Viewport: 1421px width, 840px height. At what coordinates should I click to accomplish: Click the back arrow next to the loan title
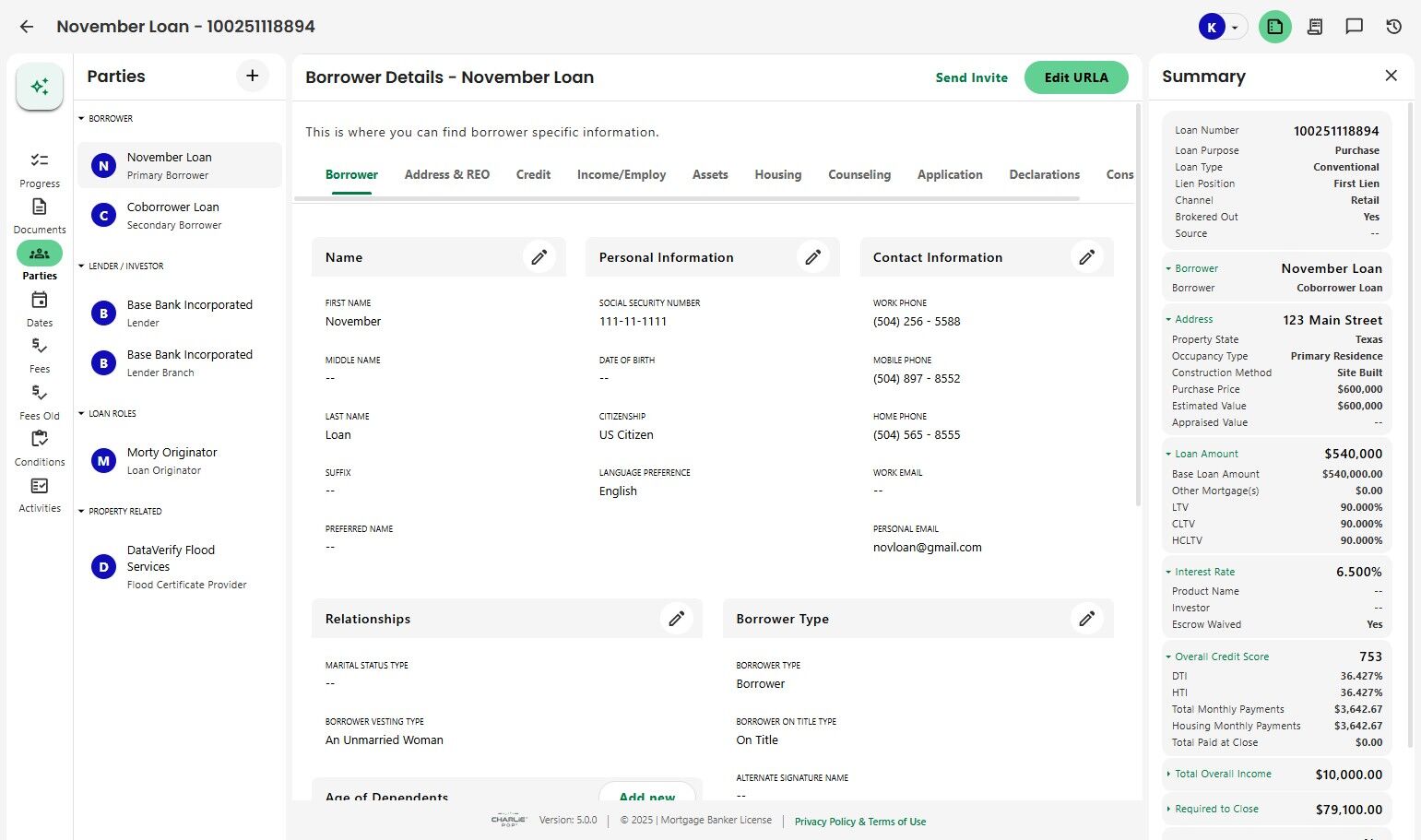coord(27,27)
